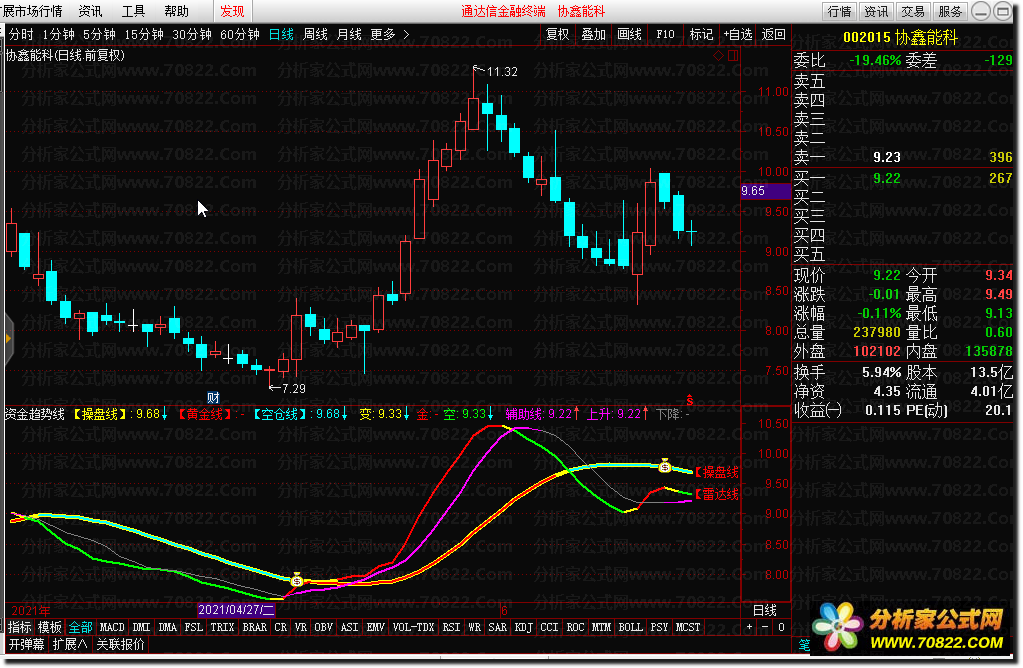
Task: Click the + zoom-in button
Action: pyautogui.click(x=749, y=627)
